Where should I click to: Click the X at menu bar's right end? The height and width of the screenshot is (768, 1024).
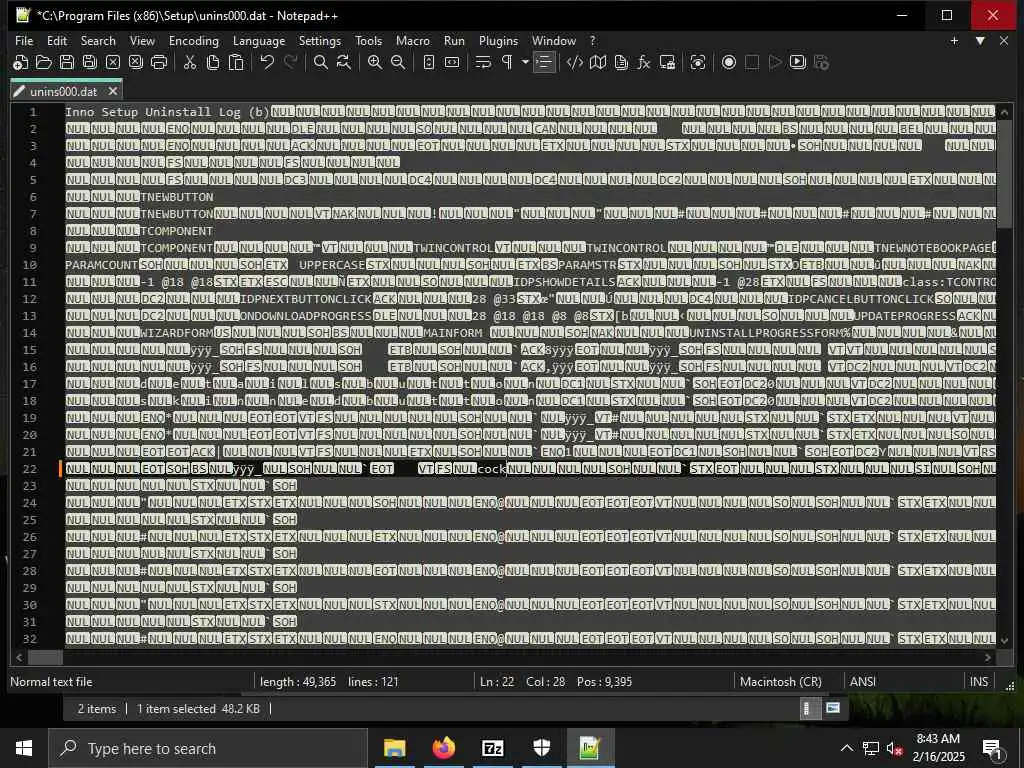pyautogui.click(x=1004, y=40)
